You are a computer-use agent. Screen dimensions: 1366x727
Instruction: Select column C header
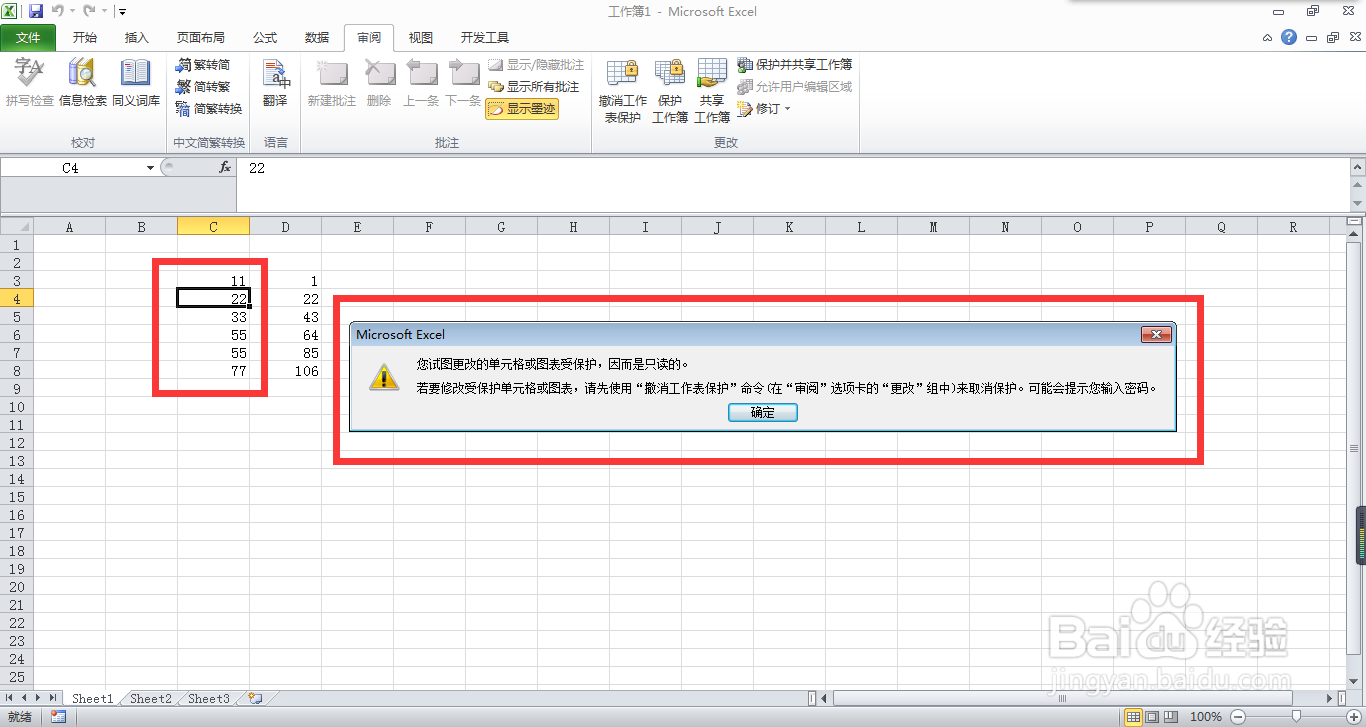(x=213, y=227)
